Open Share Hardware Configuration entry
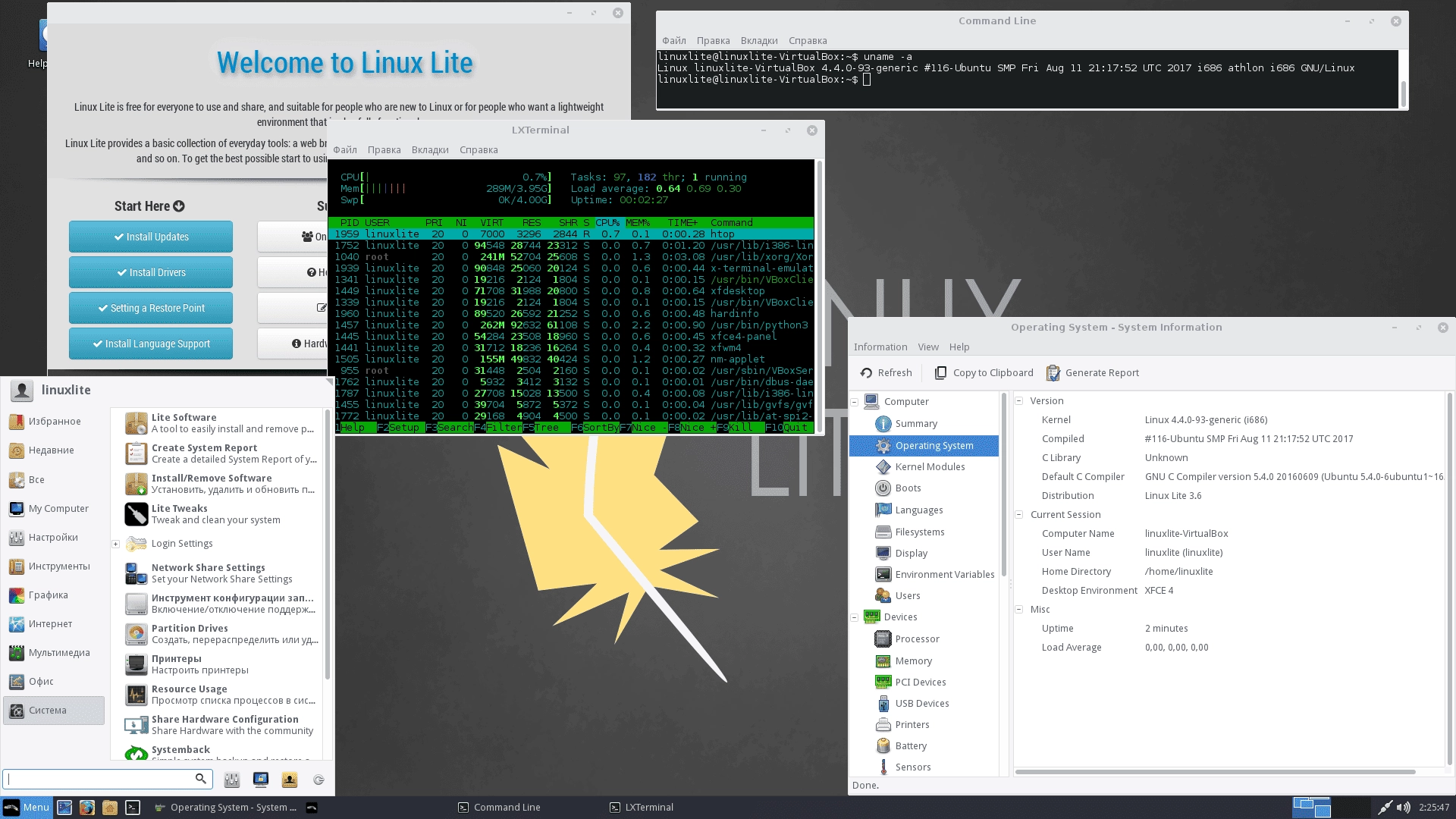 coord(221,725)
